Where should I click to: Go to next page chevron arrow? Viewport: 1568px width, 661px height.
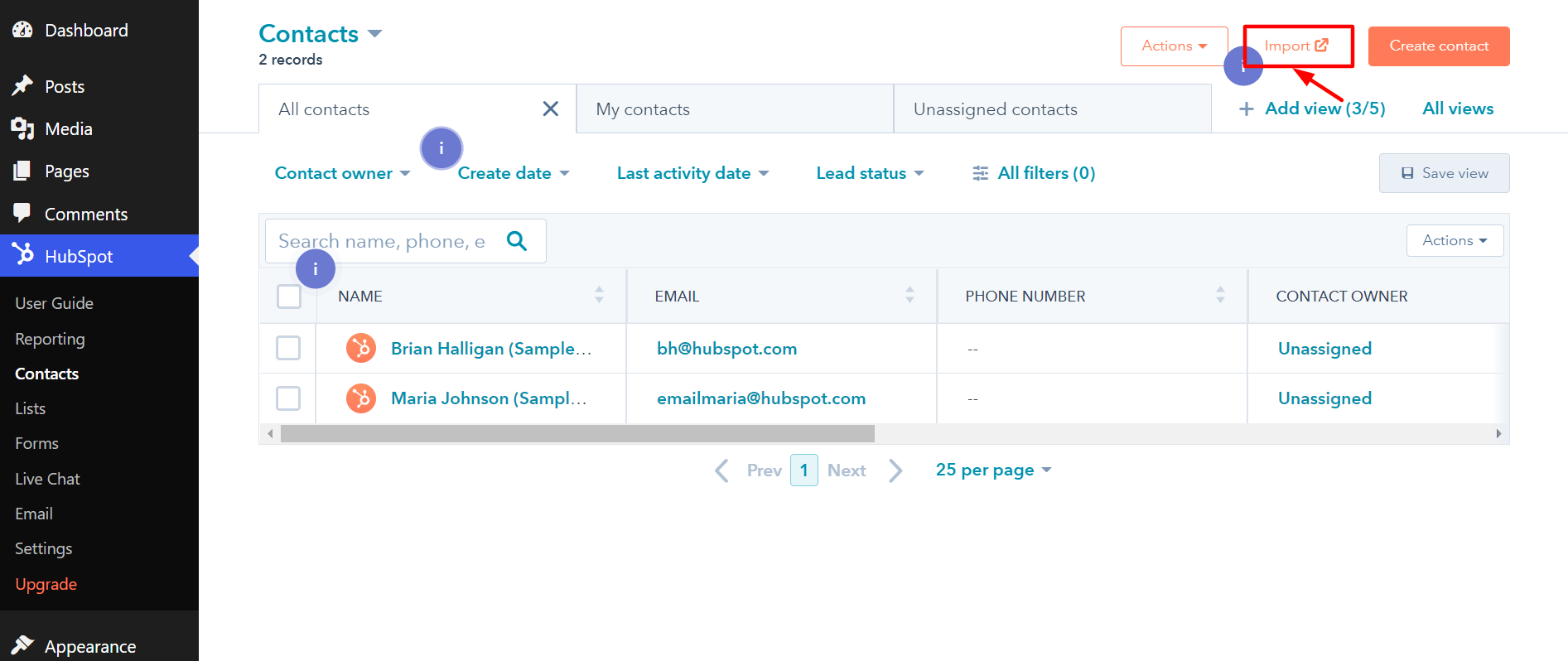coord(895,470)
